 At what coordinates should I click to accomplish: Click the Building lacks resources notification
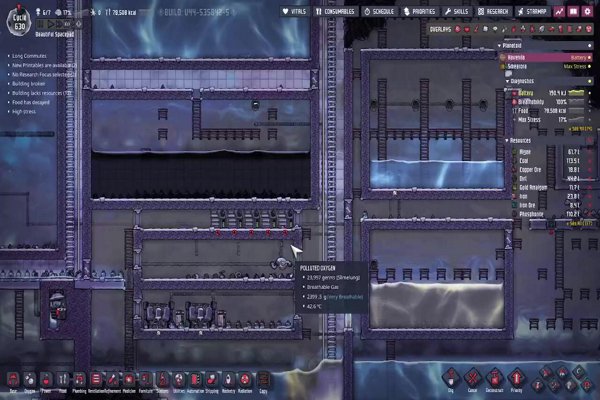pyautogui.click(x=40, y=93)
